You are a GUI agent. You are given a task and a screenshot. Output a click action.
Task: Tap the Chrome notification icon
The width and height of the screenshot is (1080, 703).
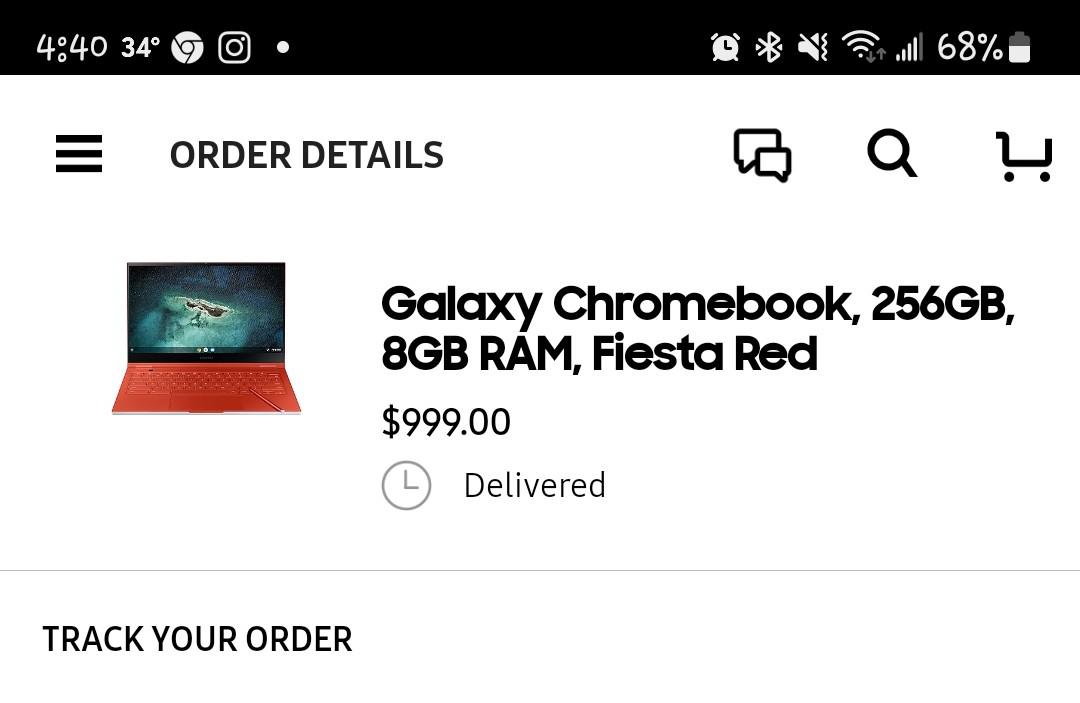point(187,47)
